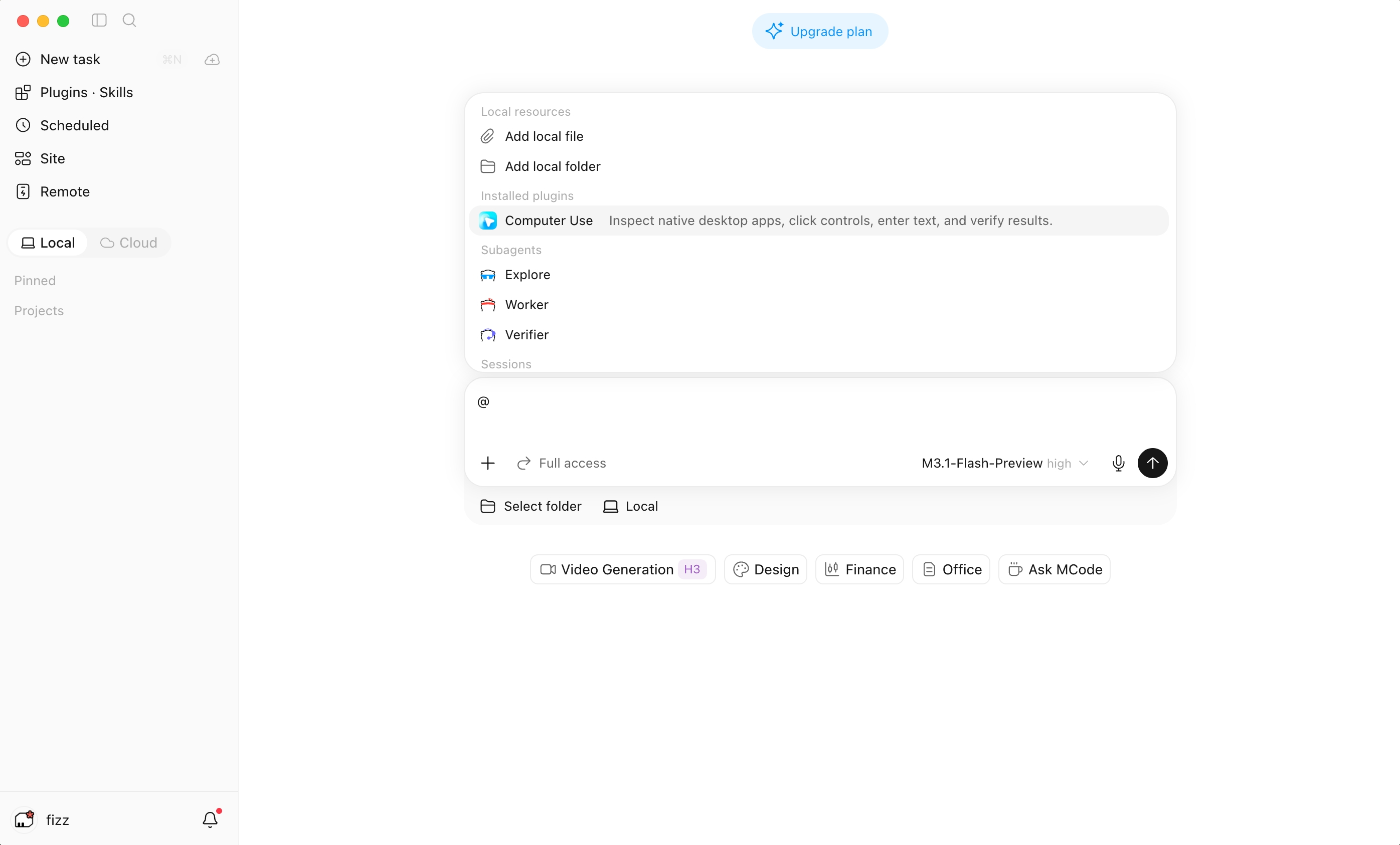Open the fizz user profile
This screenshot has height=845, width=1400.
point(42,819)
